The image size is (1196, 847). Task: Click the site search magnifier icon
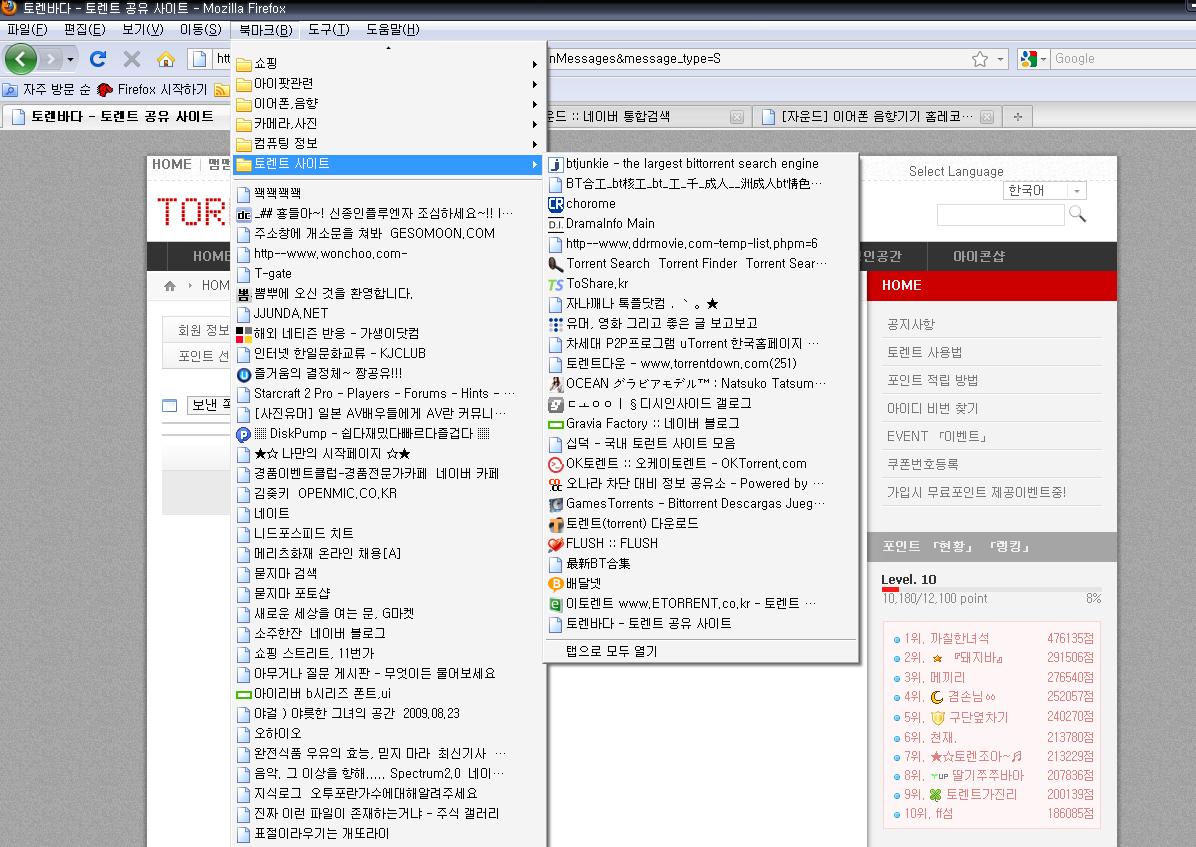point(1078,214)
